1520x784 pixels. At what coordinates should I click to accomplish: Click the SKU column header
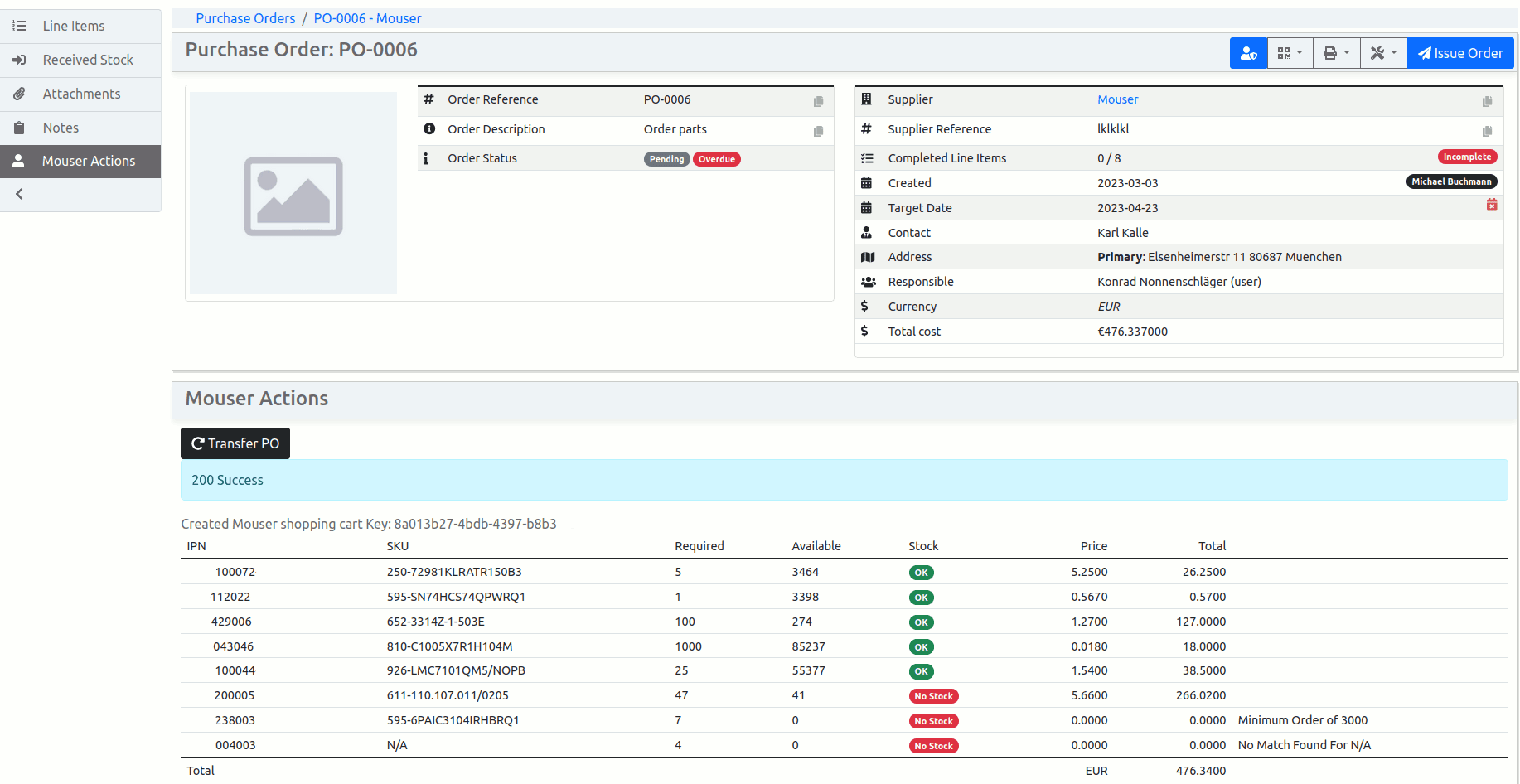(x=397, y=546)
